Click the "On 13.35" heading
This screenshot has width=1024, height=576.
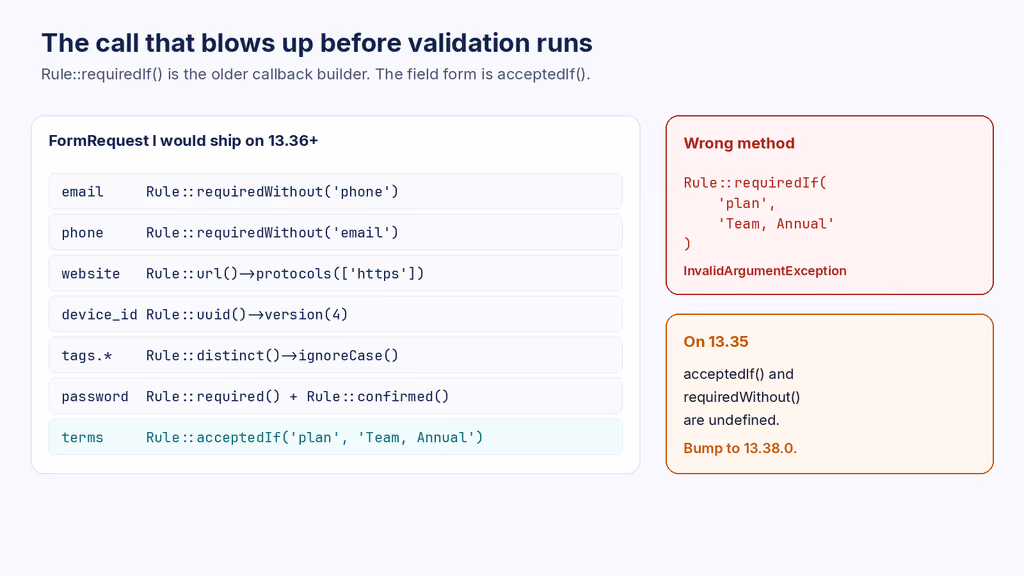point(716,342)
